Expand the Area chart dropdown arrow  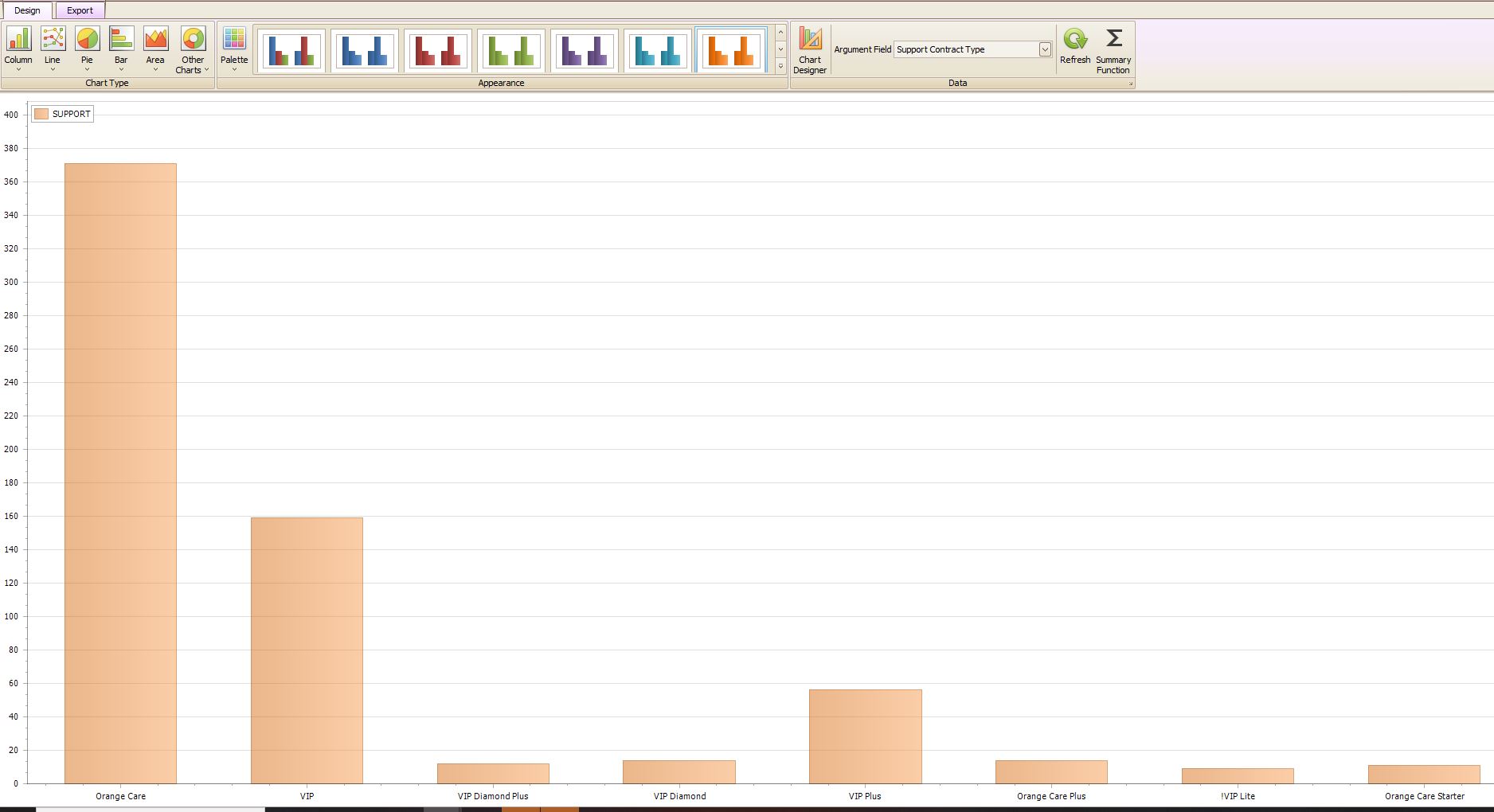[x=155, y=70]
